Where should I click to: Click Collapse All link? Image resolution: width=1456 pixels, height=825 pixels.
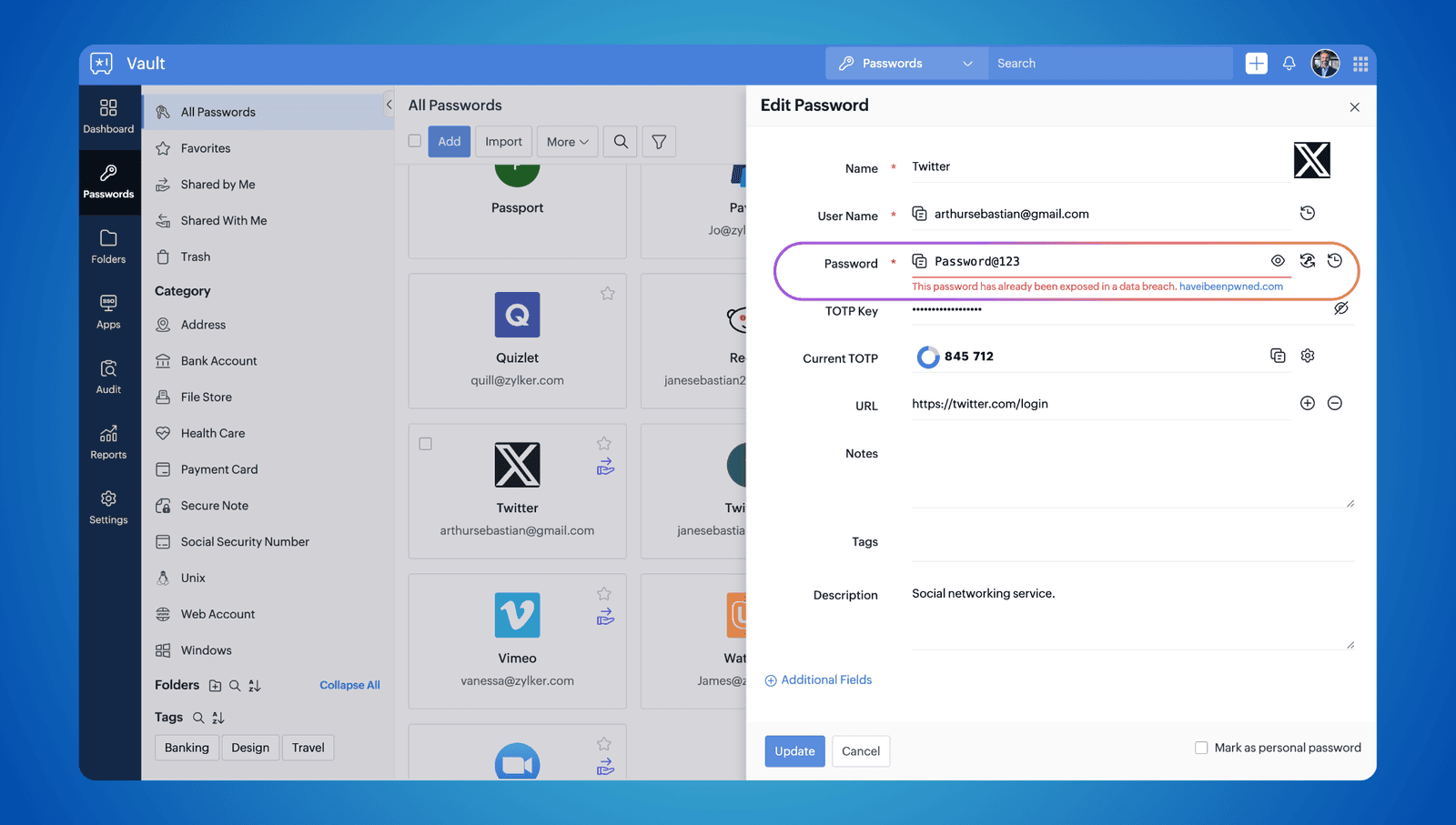349,685
